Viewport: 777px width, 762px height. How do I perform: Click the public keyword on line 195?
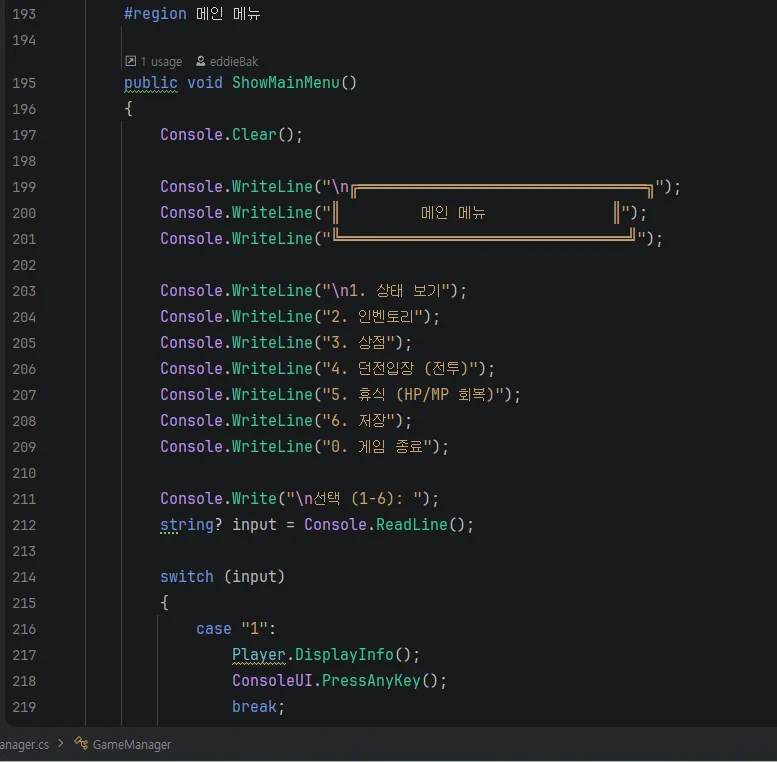[151, 83]
